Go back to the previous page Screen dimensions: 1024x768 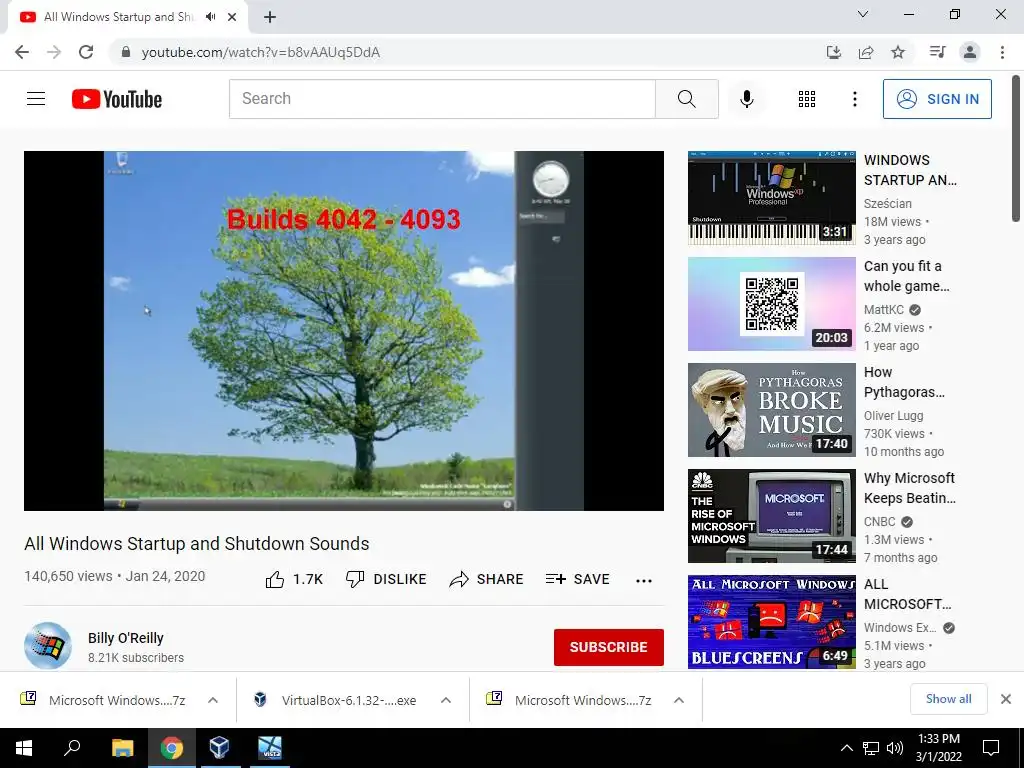pyautogui.click(x=22, y=52)
